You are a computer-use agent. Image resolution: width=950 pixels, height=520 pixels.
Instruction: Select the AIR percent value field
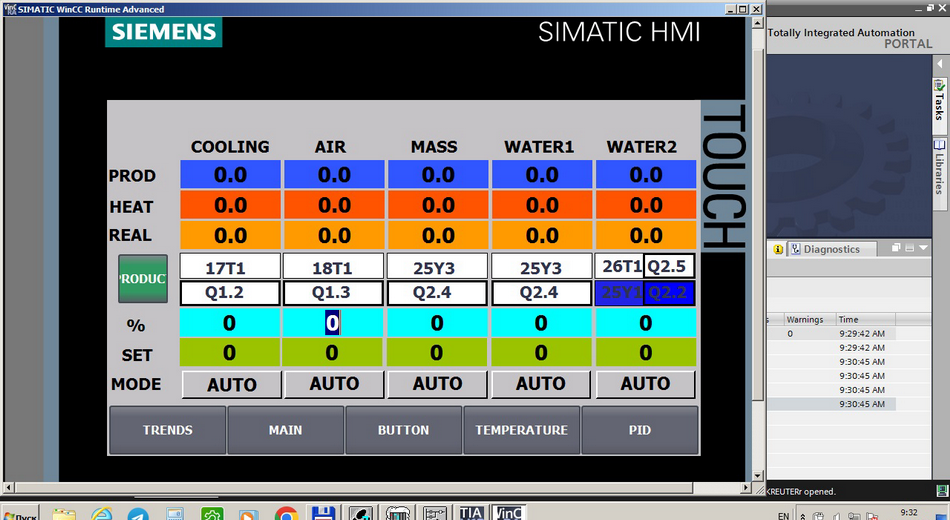pos(332,323)
